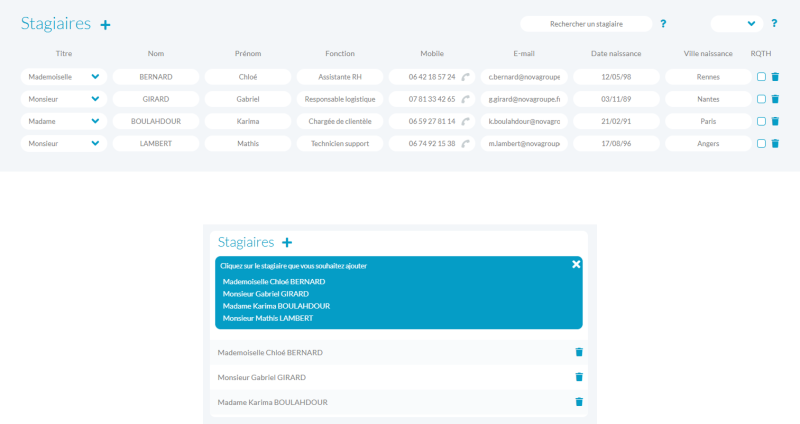Edit the birth date 03/11/89
The width and height of the screenshot is (800, 424).
[616, 99]
